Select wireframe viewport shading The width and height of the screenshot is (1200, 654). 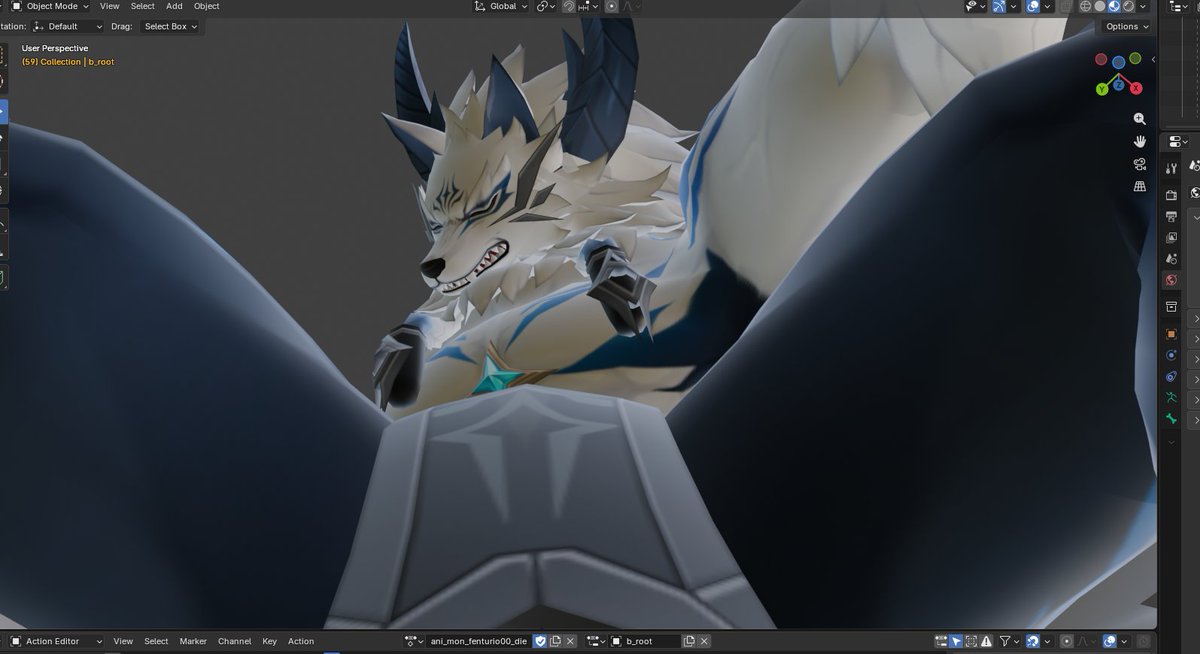[x=1085, y=6]
